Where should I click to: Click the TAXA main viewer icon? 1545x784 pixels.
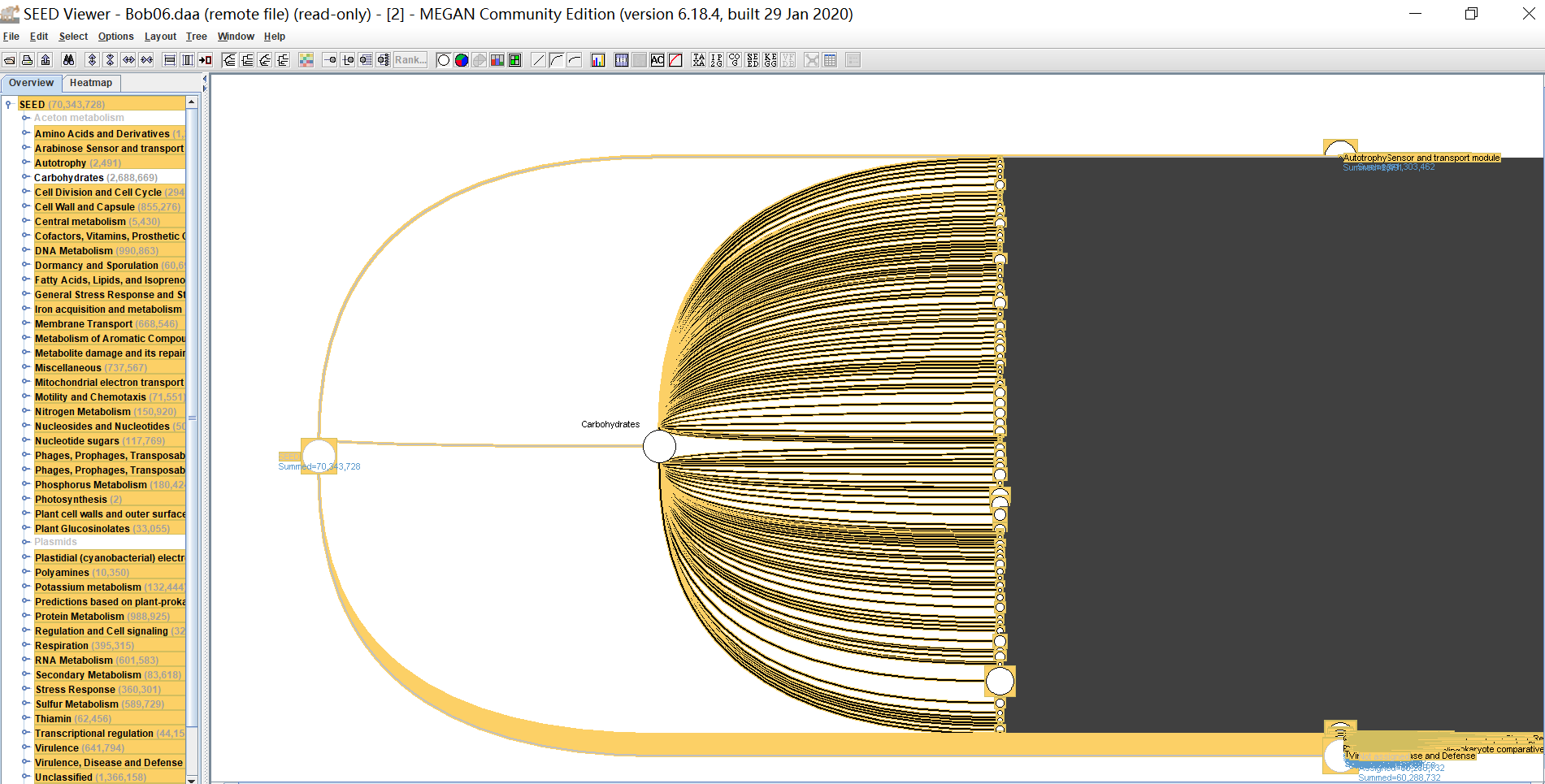[x=698, y=60]
